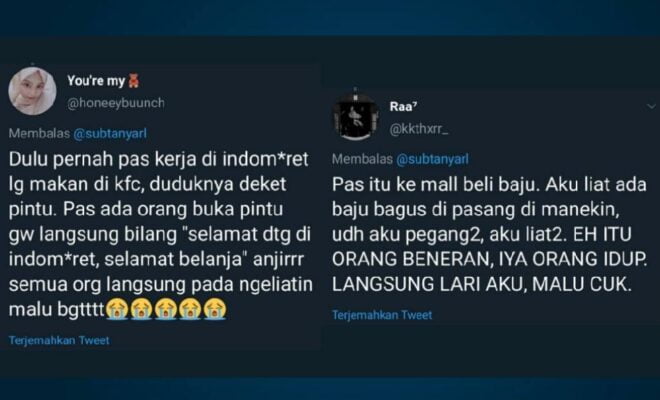660x400 pixels.
Task: Open the @kkthxrr_ profile avatar
Action: pos(356,117)
